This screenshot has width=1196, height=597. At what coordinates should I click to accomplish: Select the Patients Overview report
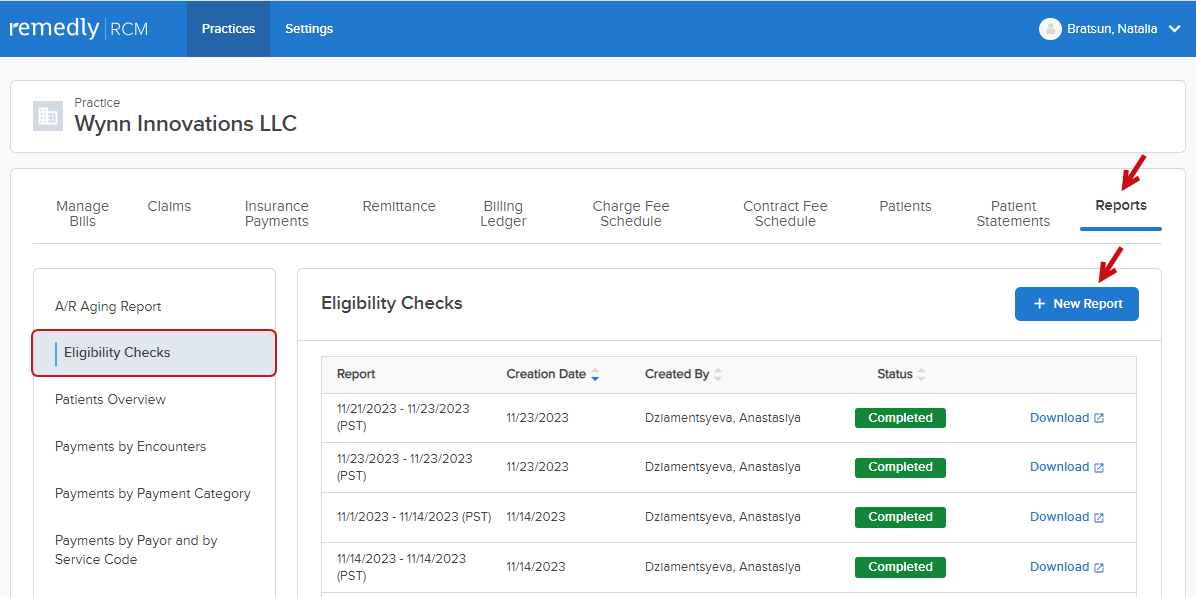pos(111,400)
